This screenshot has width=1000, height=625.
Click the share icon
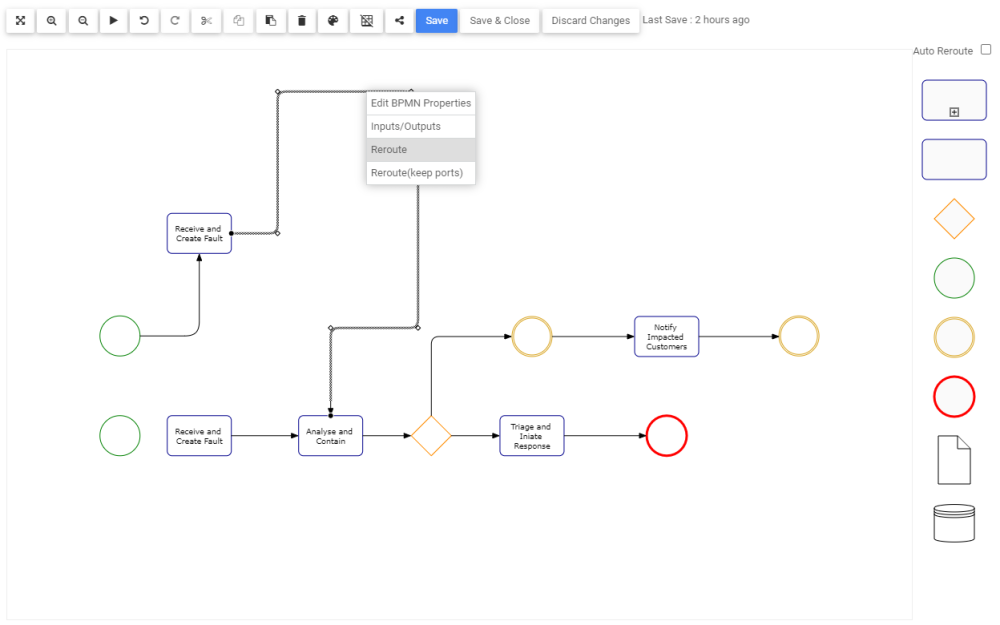(x=399, y=20)
